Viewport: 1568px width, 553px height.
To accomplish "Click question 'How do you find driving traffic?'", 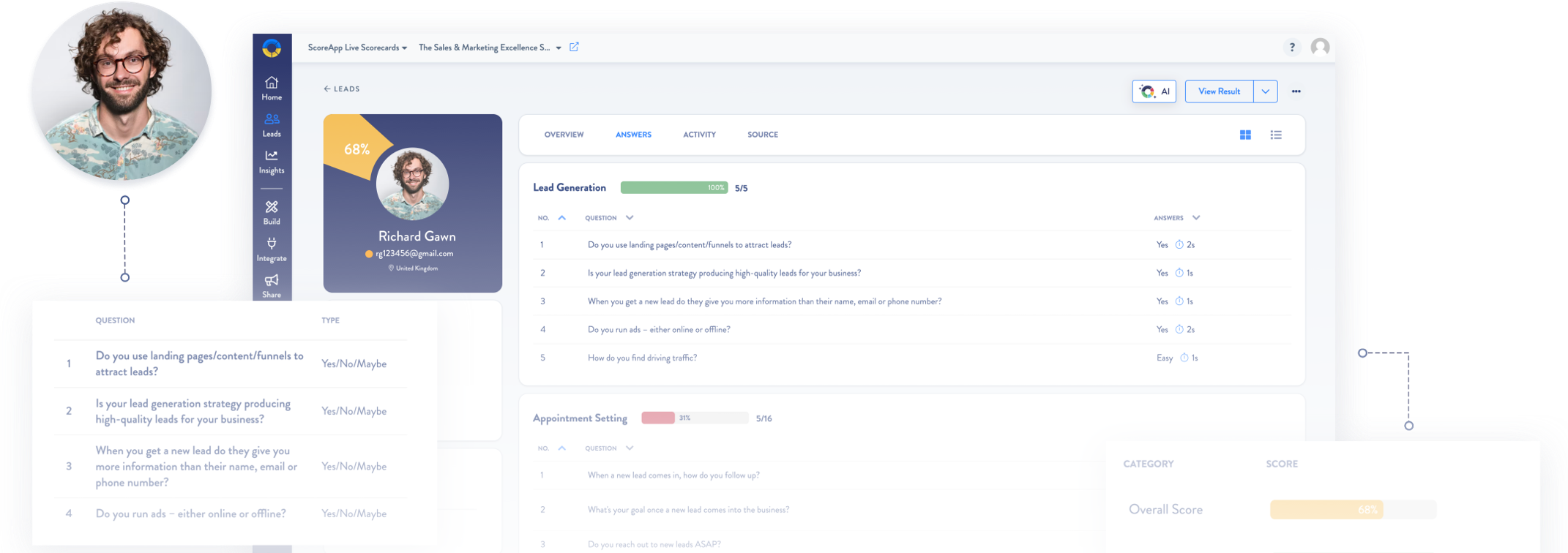I will (642, 358).
